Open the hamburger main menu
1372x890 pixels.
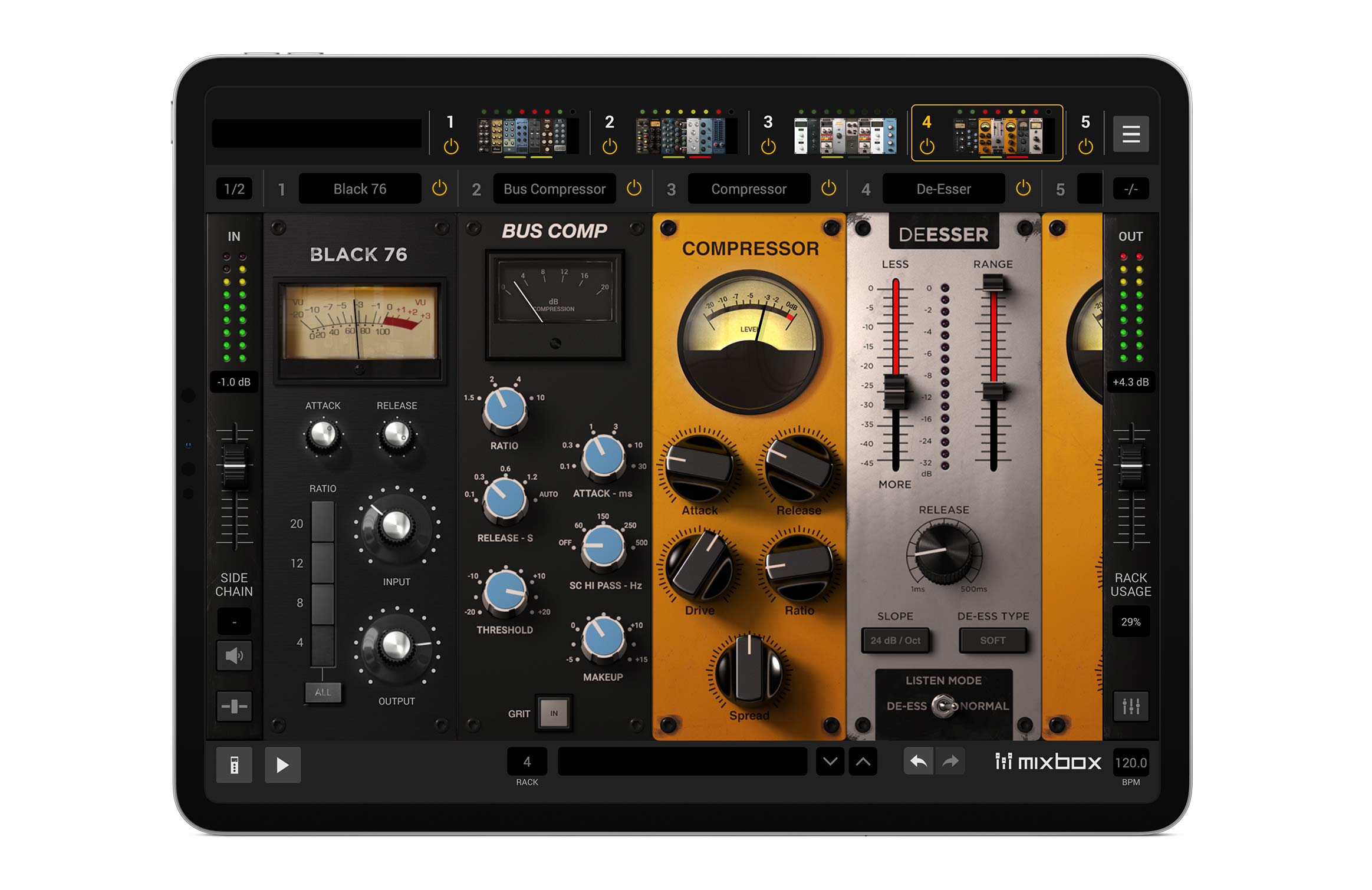[x=1130, y=134]
